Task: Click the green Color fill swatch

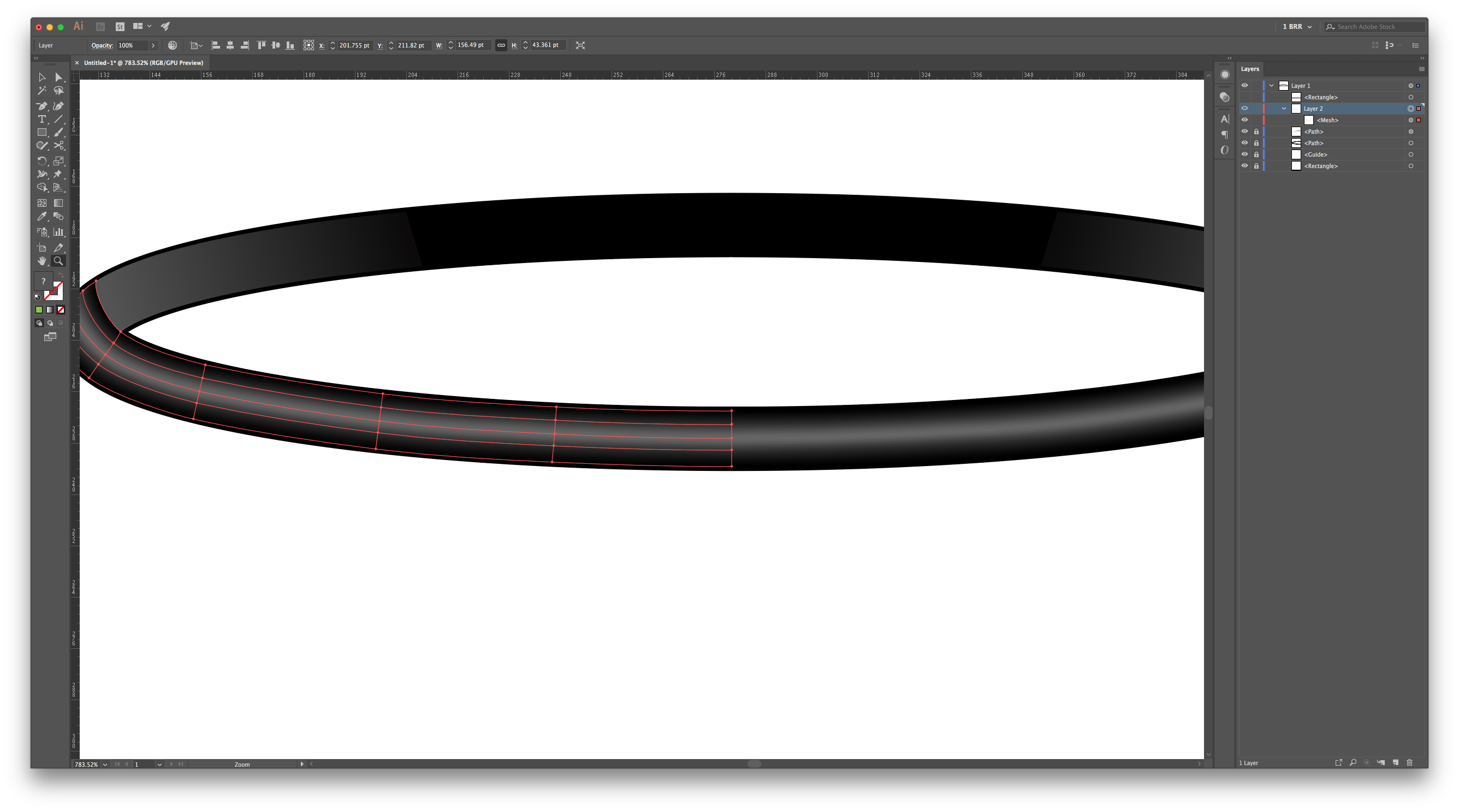Action: tap(39, 309)
